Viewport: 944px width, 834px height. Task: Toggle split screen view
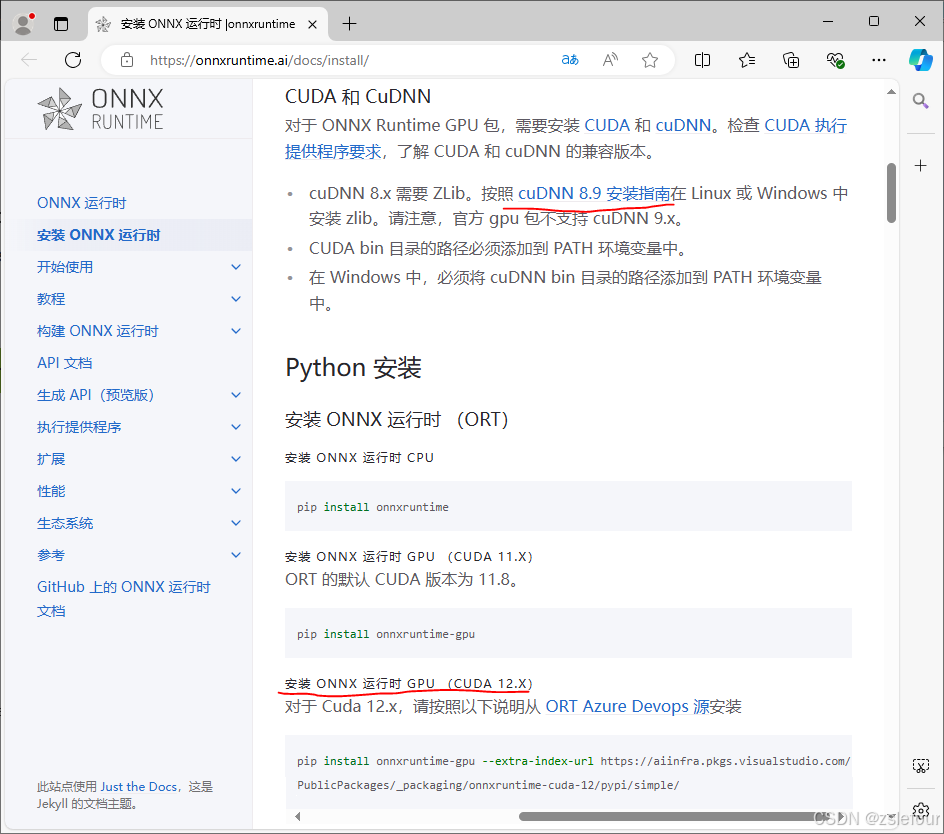(x=702, y=60)
